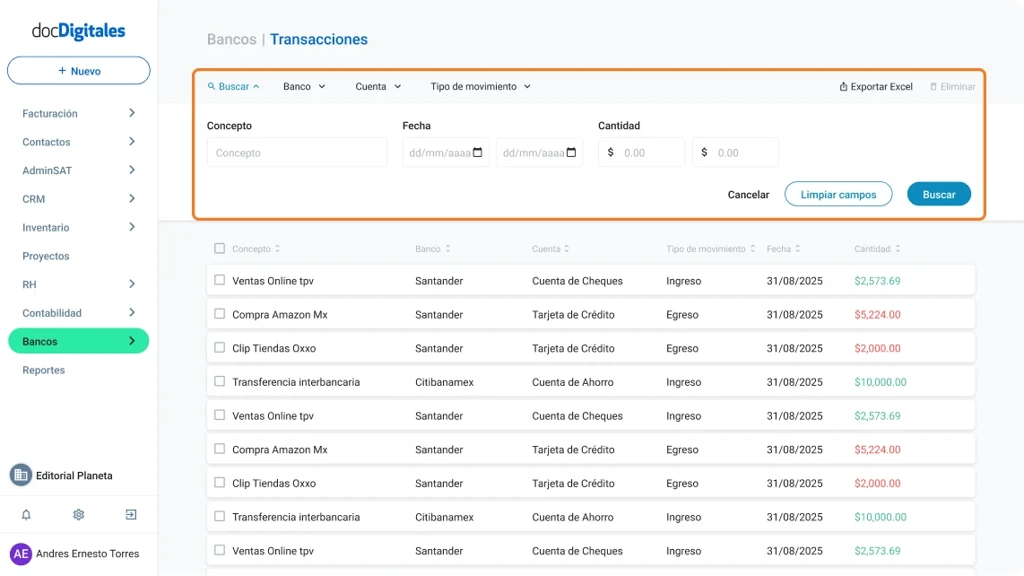Go to the Bancos section tab

[231, 39]
